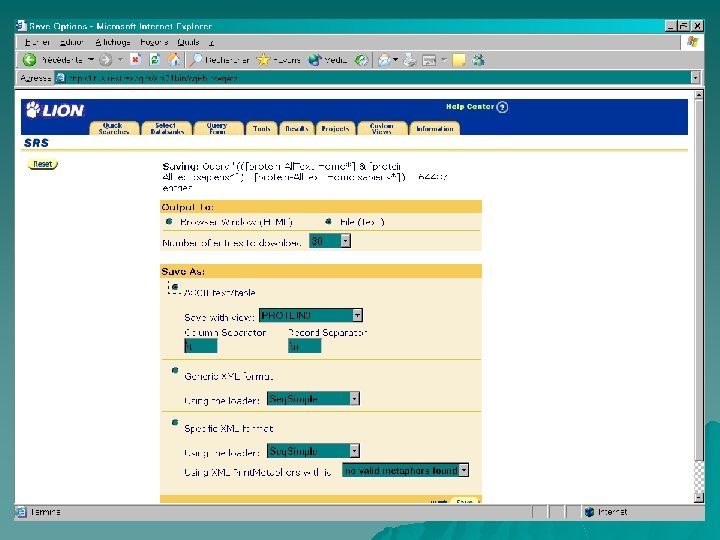The image size is (720, 540).
Task: Go to the home page icon
Action: point(174,60)
